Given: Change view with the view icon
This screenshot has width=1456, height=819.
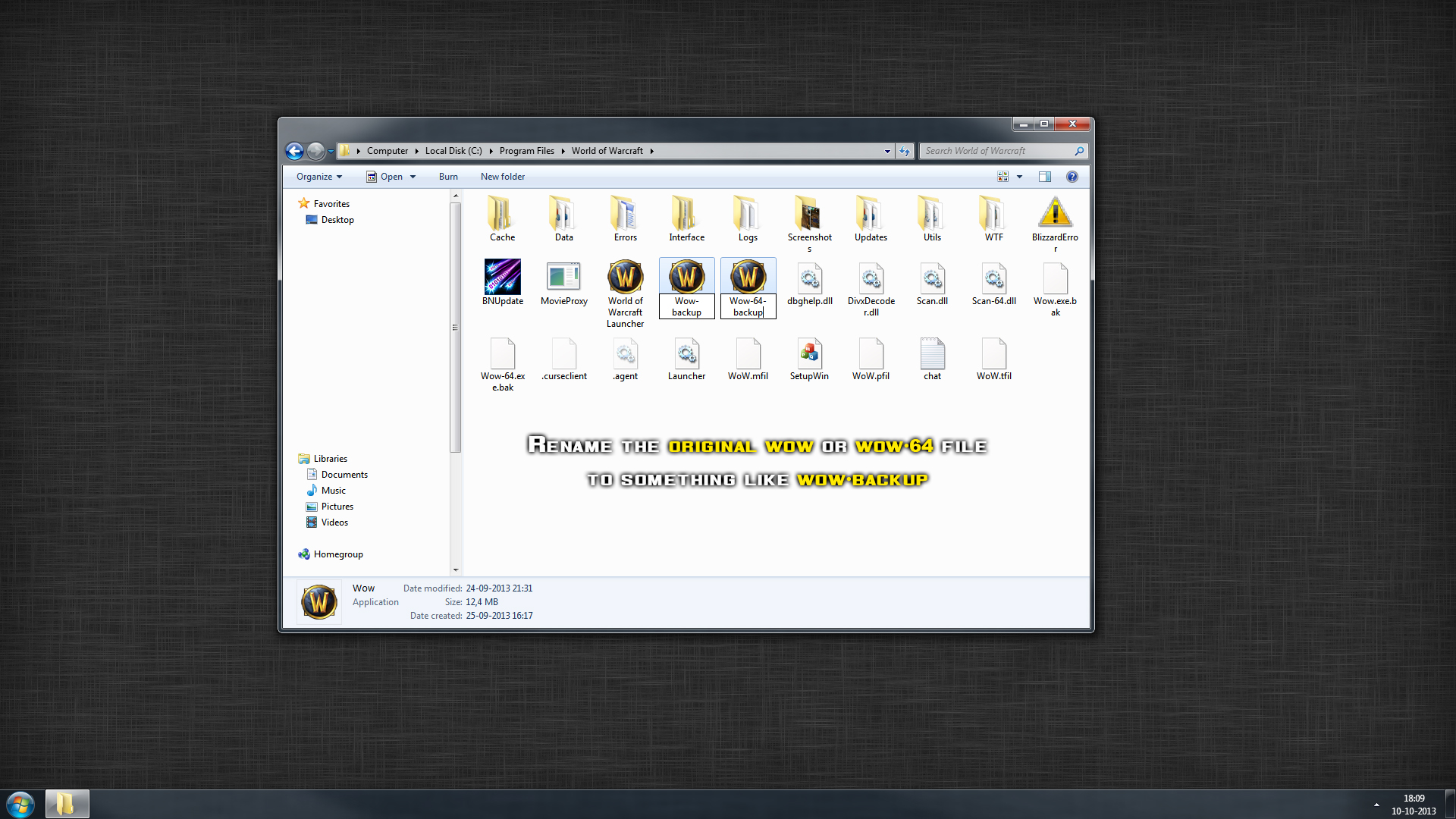Looking at the screenshot, I should coord(1003,177).
